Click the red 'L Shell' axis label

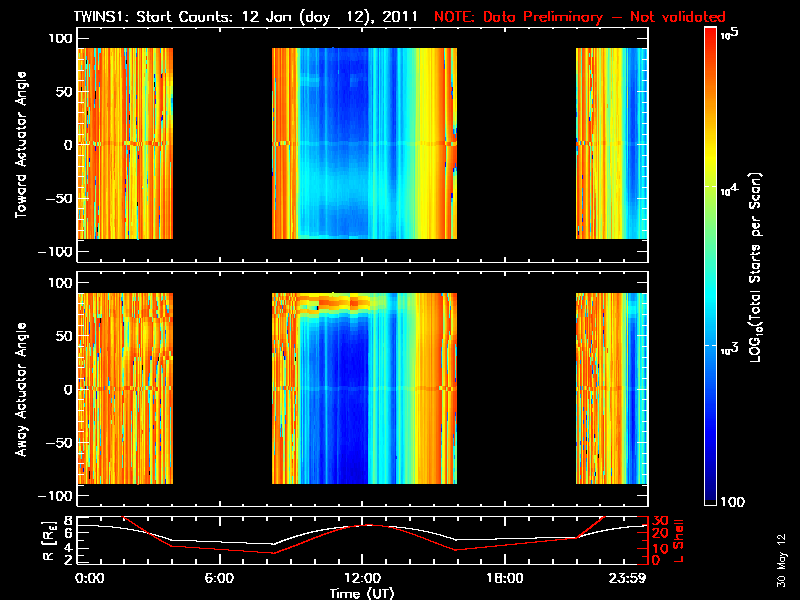pos(678,540)
